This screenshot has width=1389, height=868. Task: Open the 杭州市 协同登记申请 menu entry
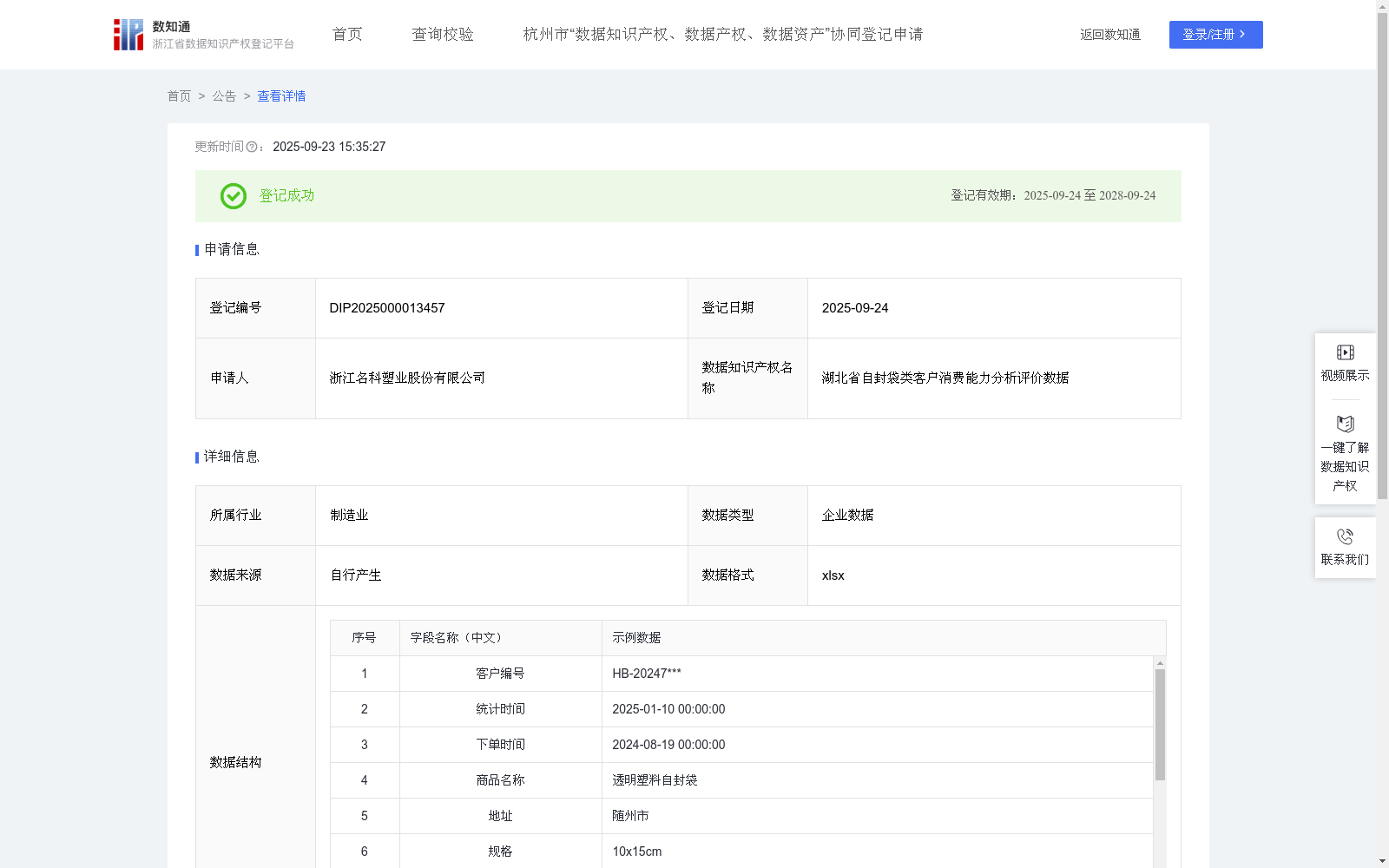721,35
